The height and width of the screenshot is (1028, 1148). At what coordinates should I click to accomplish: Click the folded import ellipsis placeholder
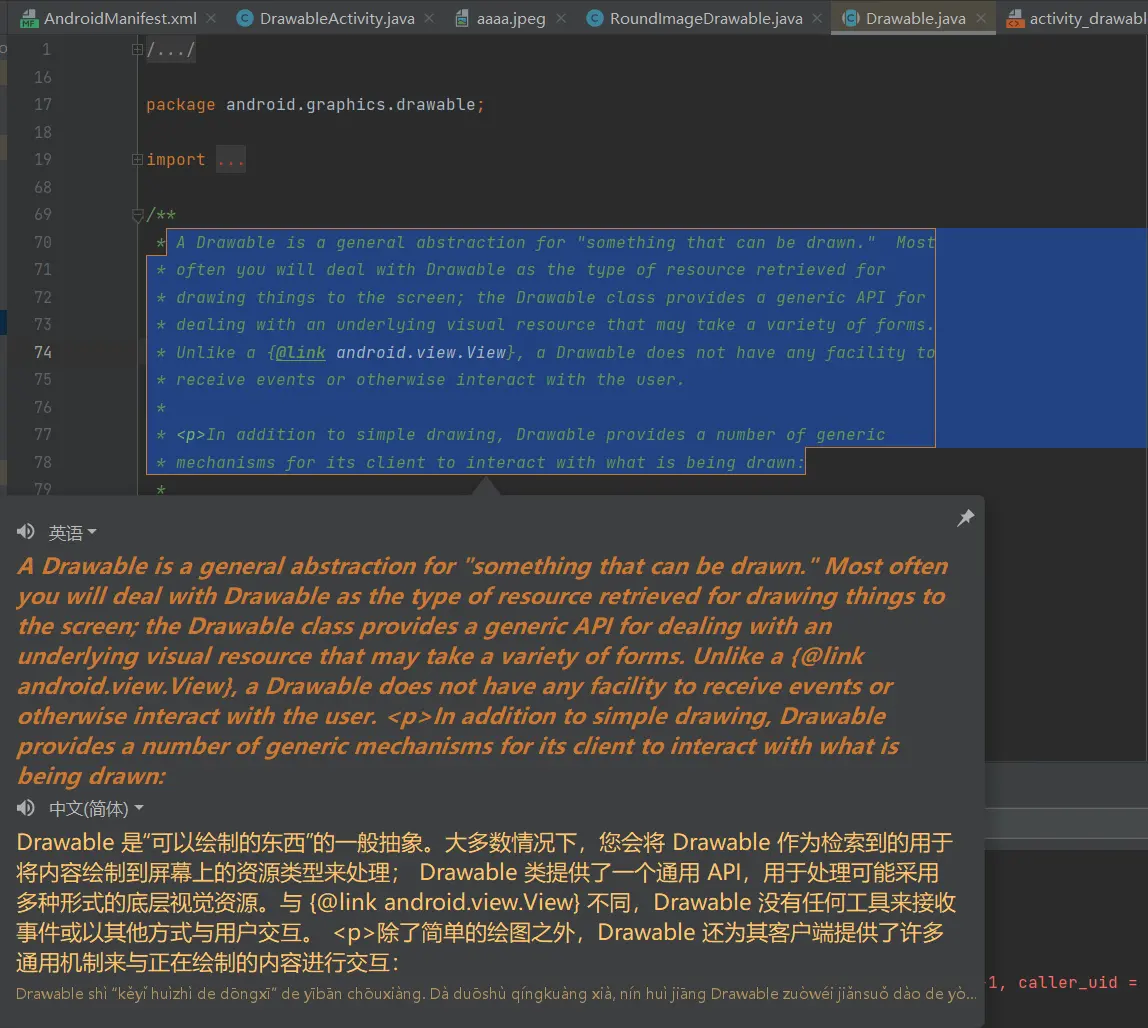click(230, 160)
